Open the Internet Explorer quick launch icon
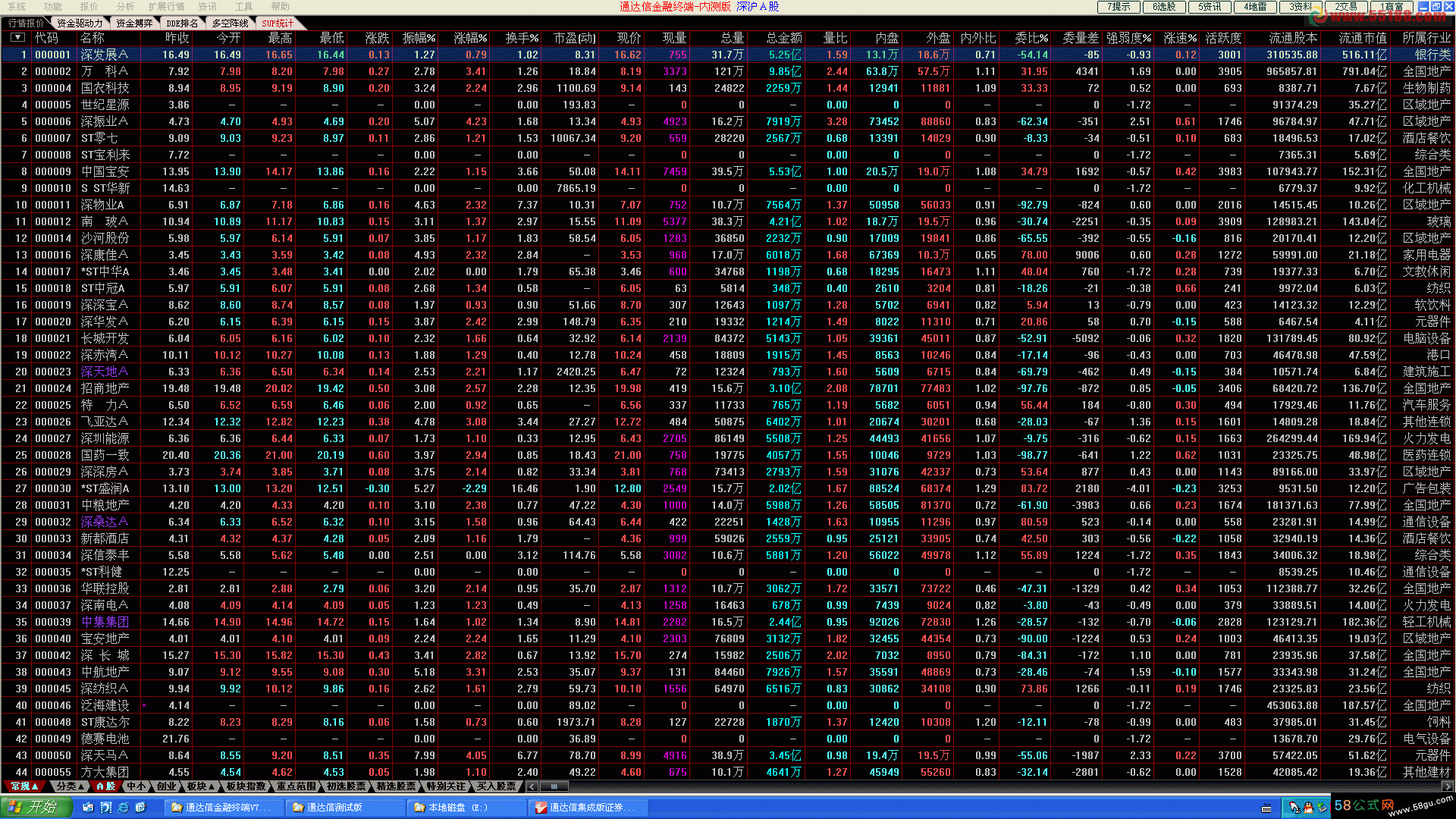This screenshot has height=819, width=1456. coord(124,807)
